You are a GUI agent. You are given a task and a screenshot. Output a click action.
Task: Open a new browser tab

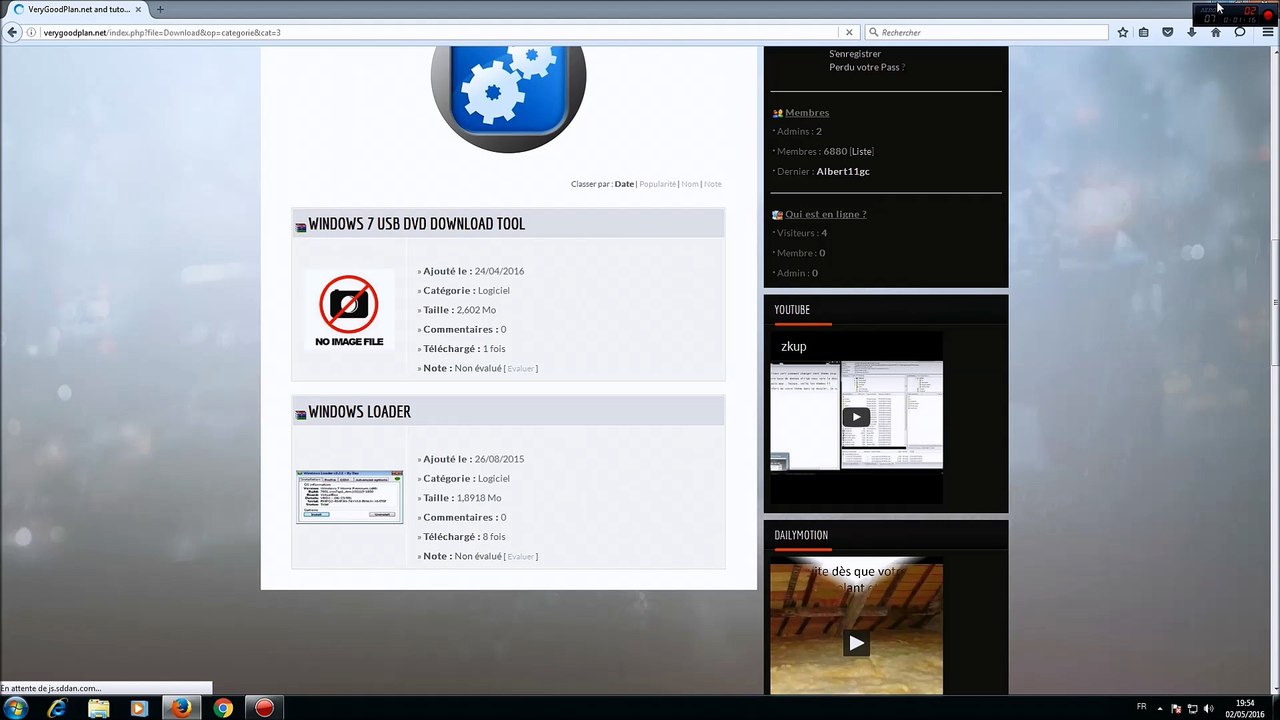coord(160,9)
